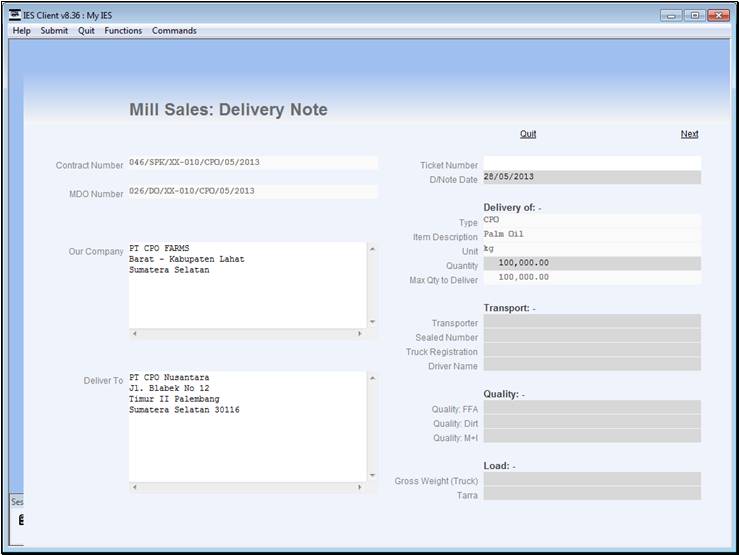Open the Functions menu
This screenshot has height=555, width=739.
pyautogui.click(x=123, y=31)
